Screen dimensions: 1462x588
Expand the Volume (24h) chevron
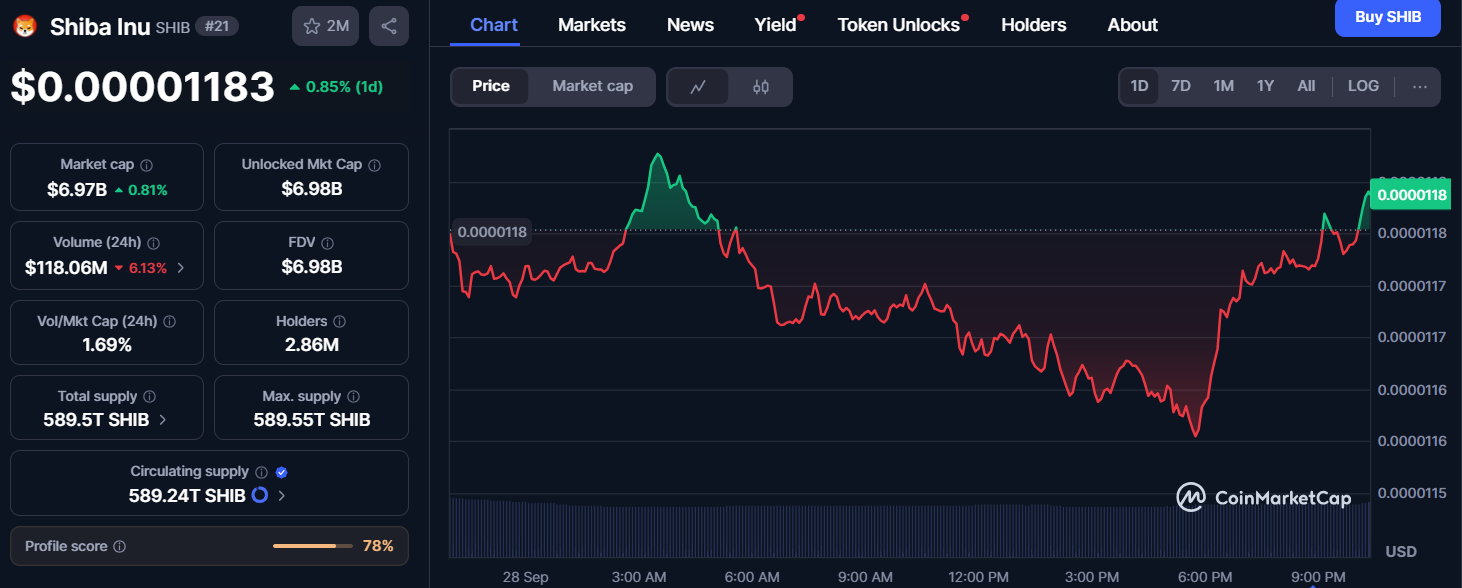[x=181, y=268]
